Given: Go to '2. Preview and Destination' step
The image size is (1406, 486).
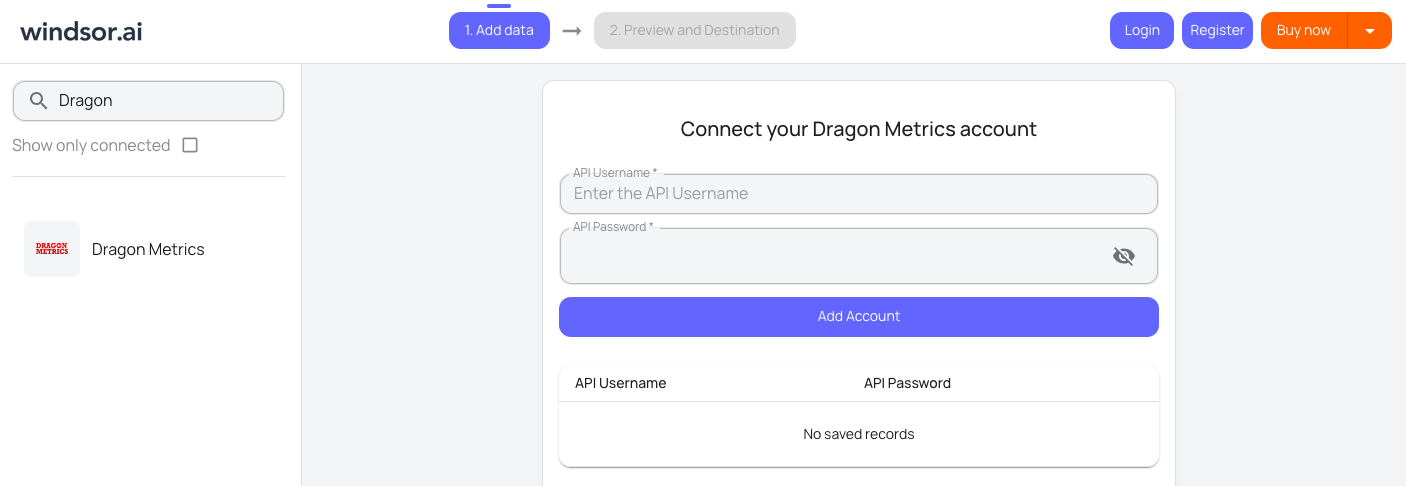Looking at the screenshot, I should 694,30.
